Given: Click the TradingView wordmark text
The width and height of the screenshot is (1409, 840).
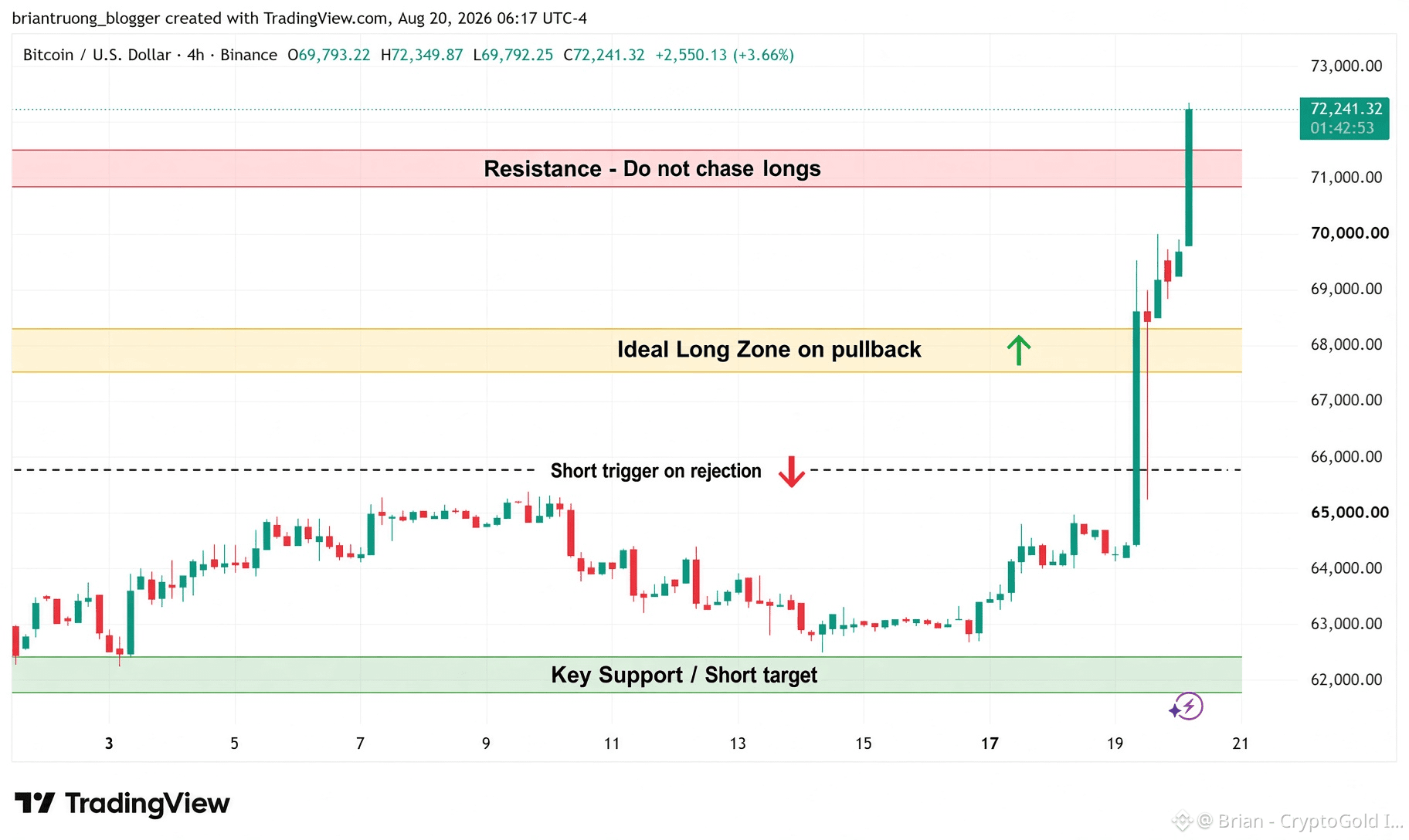Looking at the screenshot, I should 148,804.
